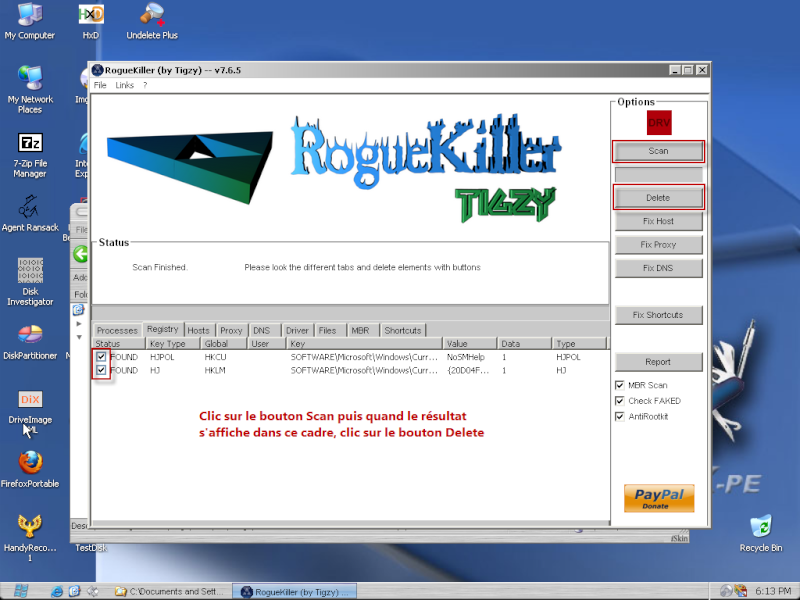Click the red DRV indicator square
Viewport: 800px width, 600px height.
tap(659, 123)
